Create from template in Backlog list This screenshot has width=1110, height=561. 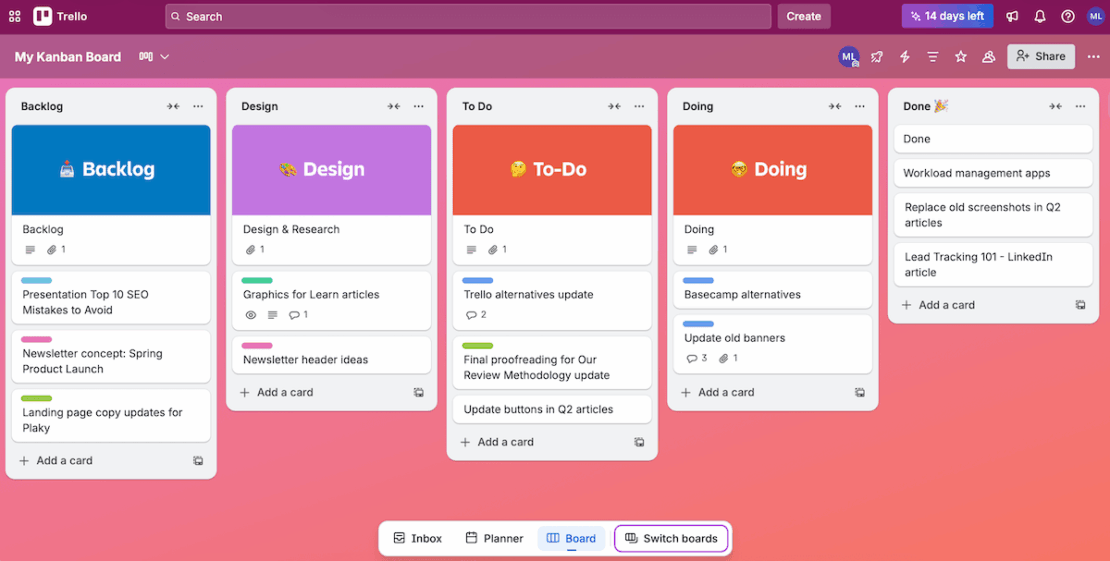click(198, 460)
